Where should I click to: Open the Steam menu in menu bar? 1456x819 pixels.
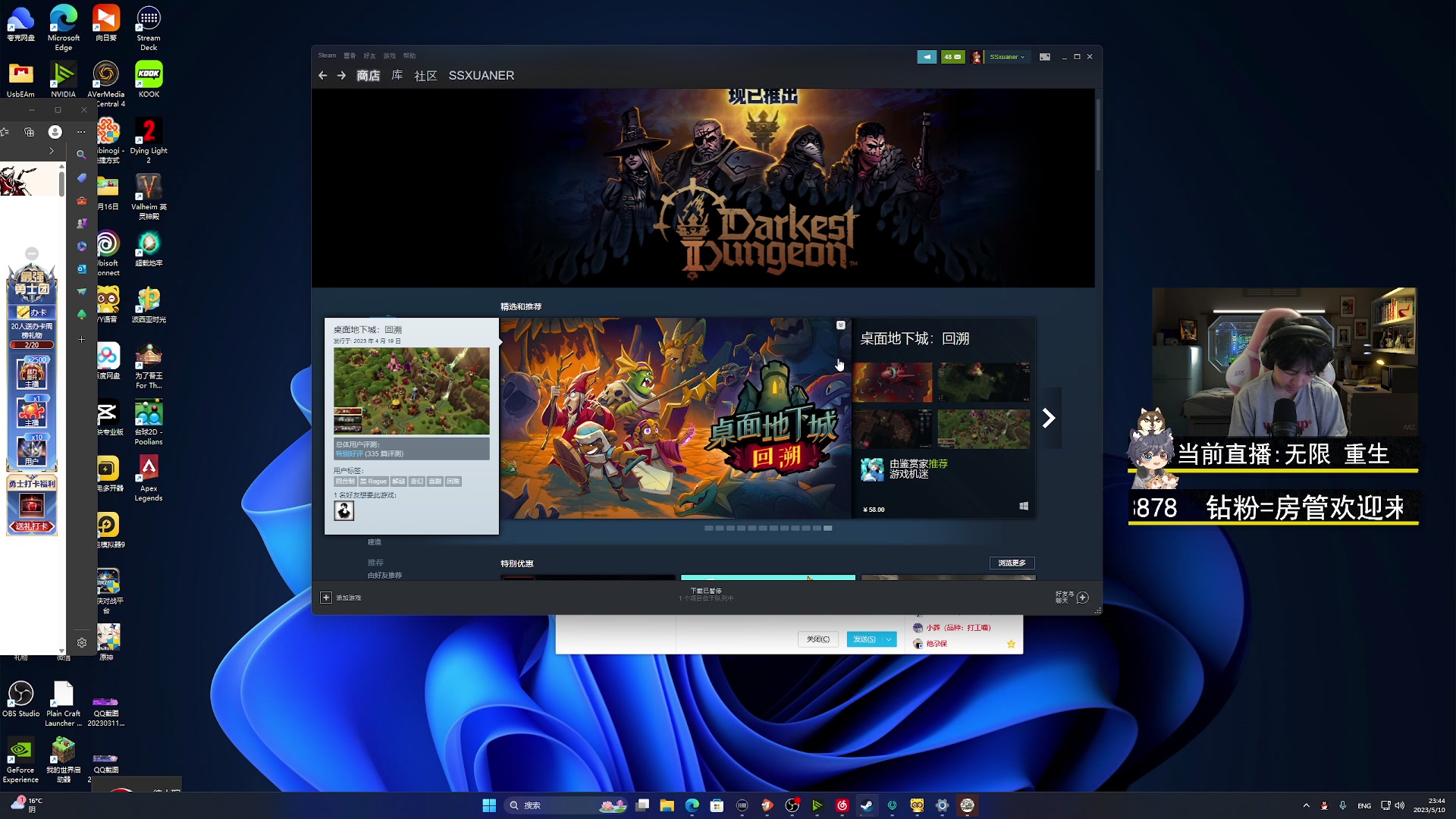pyautogui.click(x=327, y=55)
